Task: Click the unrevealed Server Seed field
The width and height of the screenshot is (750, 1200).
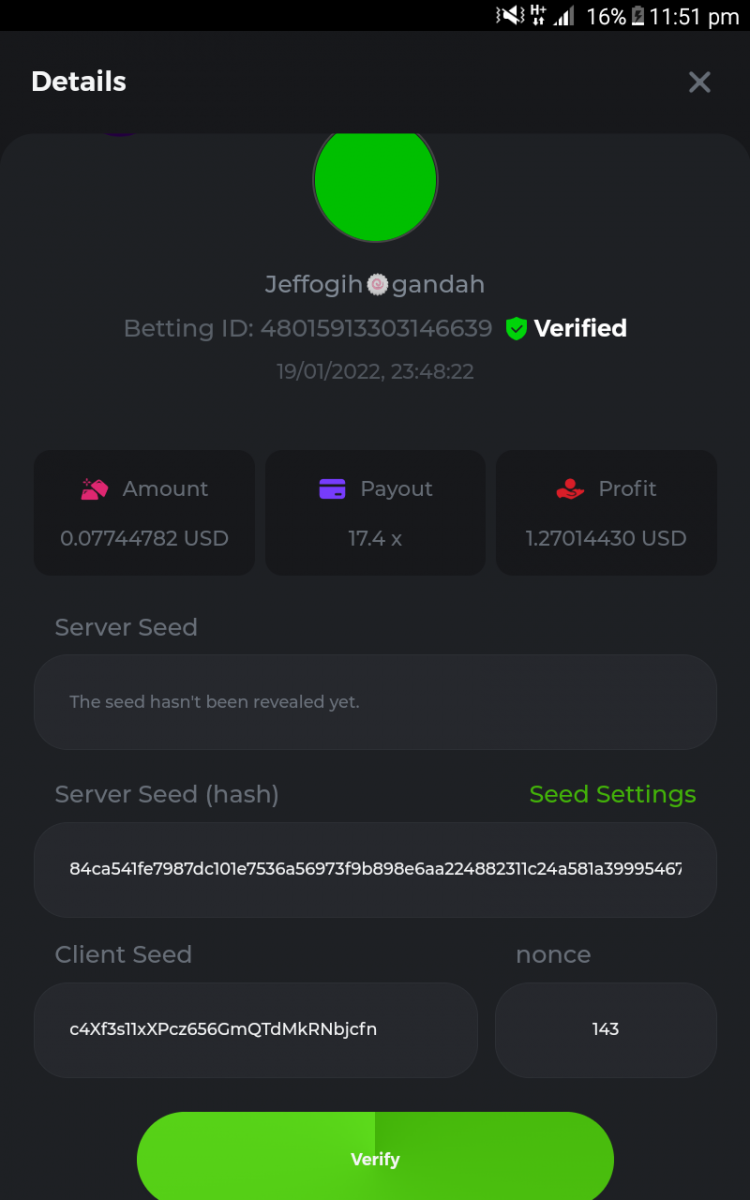Action: [x=375, y=702]
